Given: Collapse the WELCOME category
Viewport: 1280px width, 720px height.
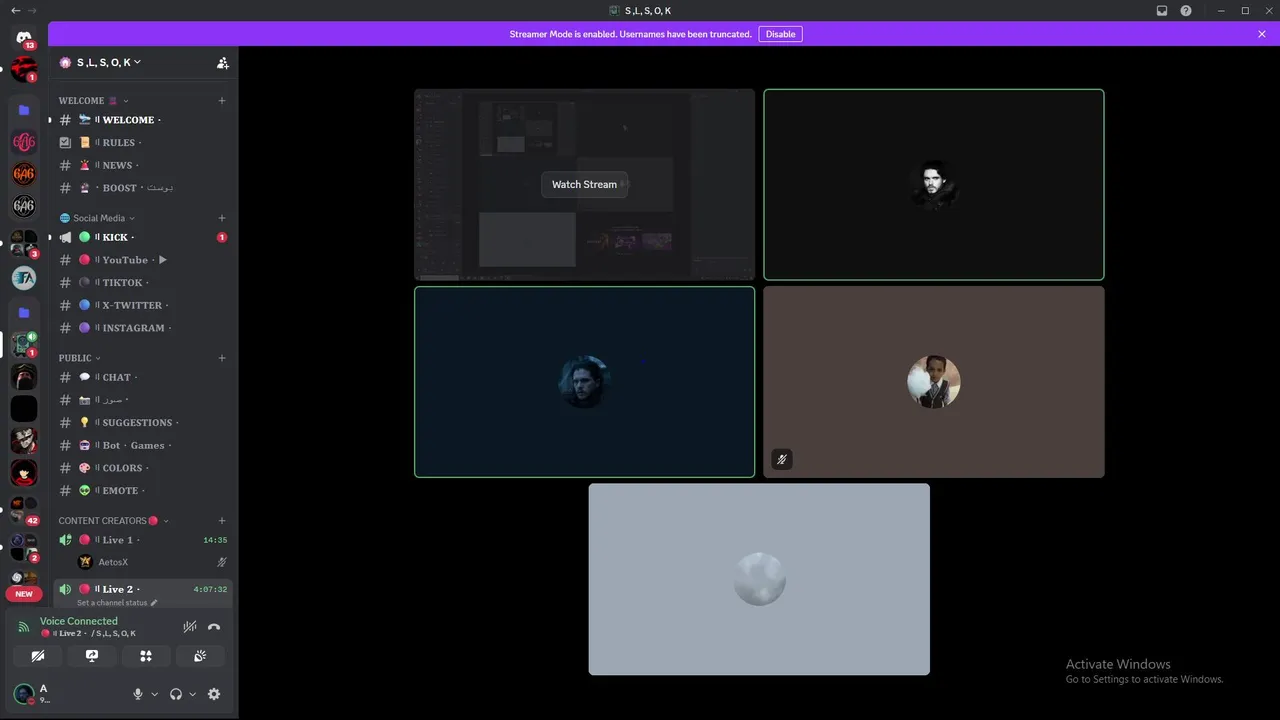Looking at the screenshot, I should tap(93, 101).
